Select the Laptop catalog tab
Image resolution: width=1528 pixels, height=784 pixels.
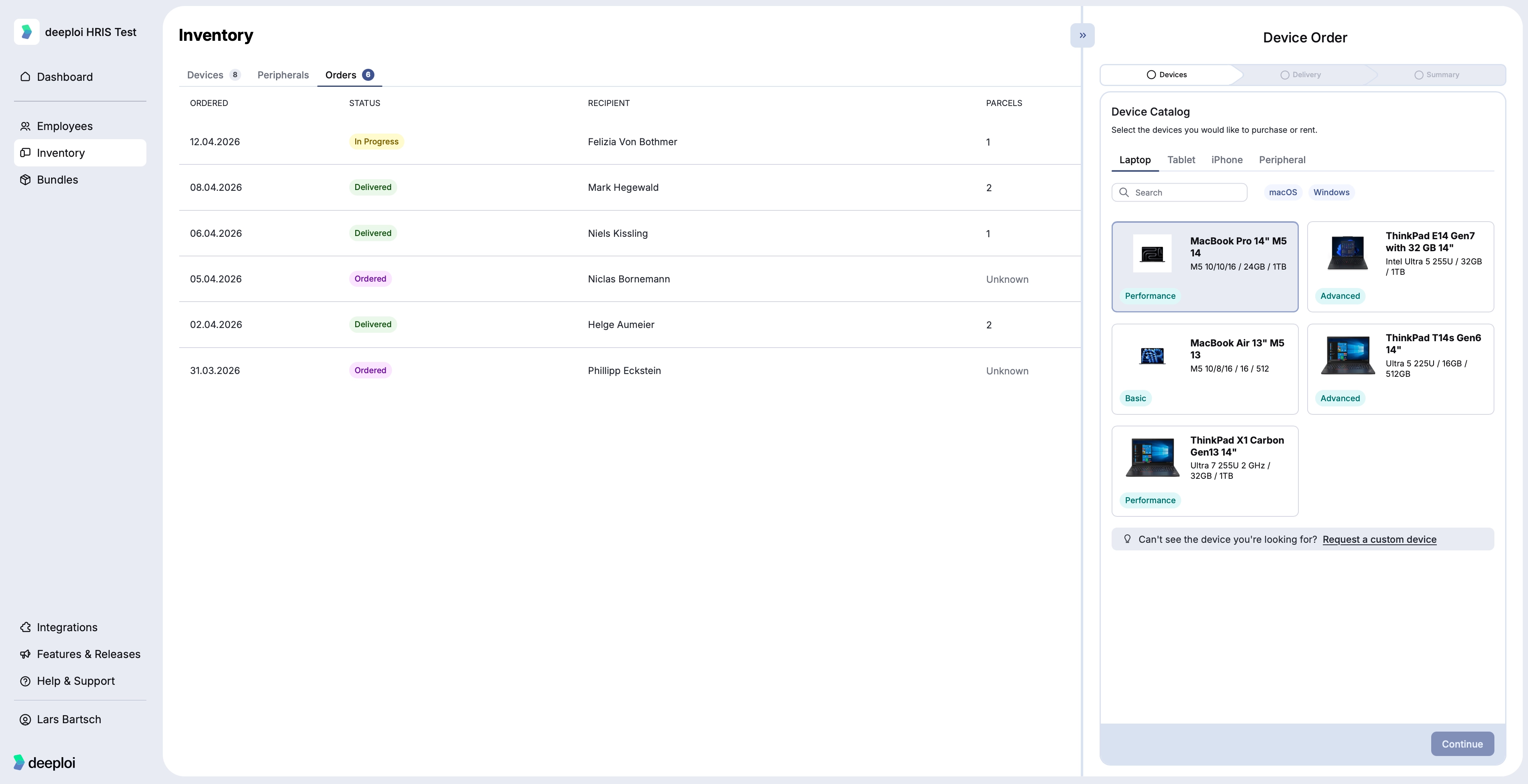click(1135, 160)
